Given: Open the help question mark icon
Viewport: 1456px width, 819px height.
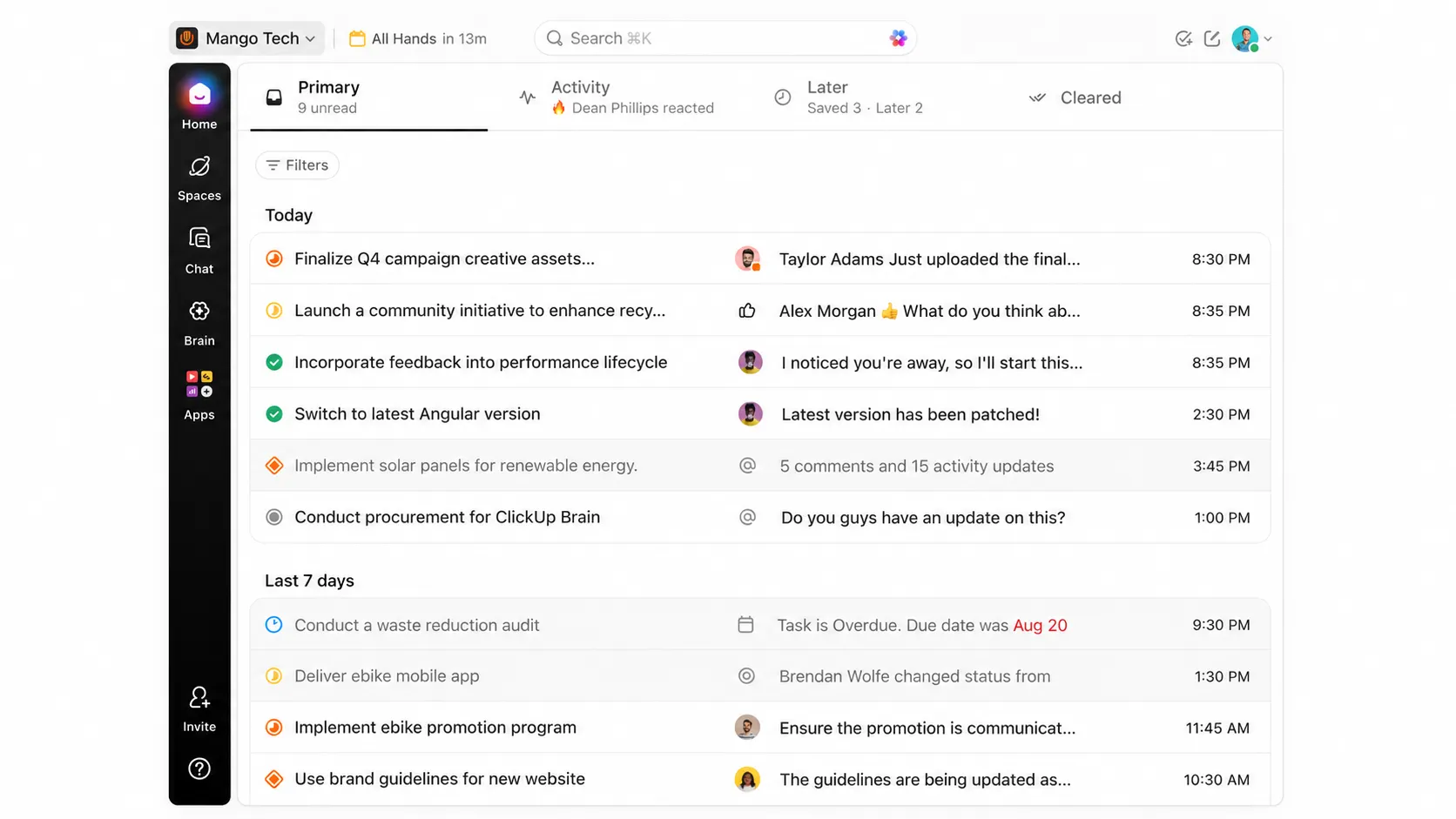Looking at the screenshot, I should coord(199,769).
